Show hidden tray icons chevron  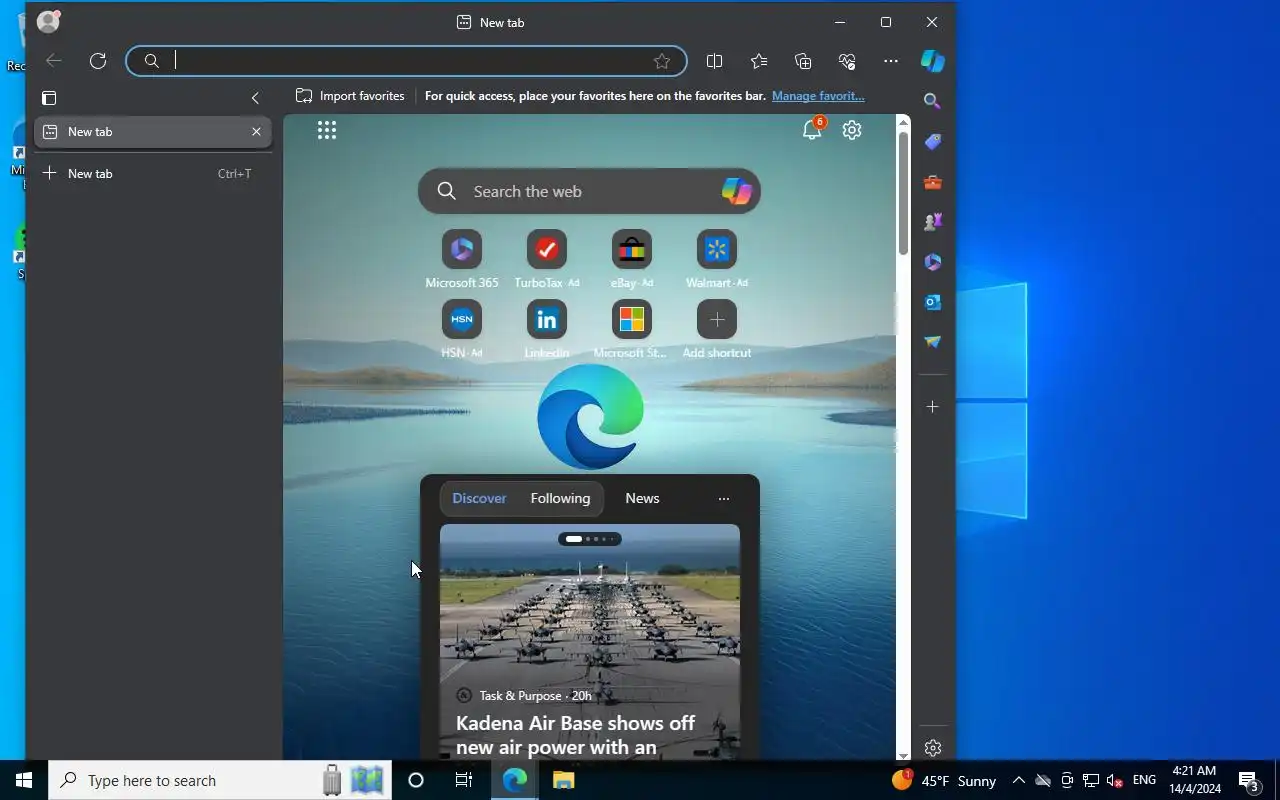1018,780
